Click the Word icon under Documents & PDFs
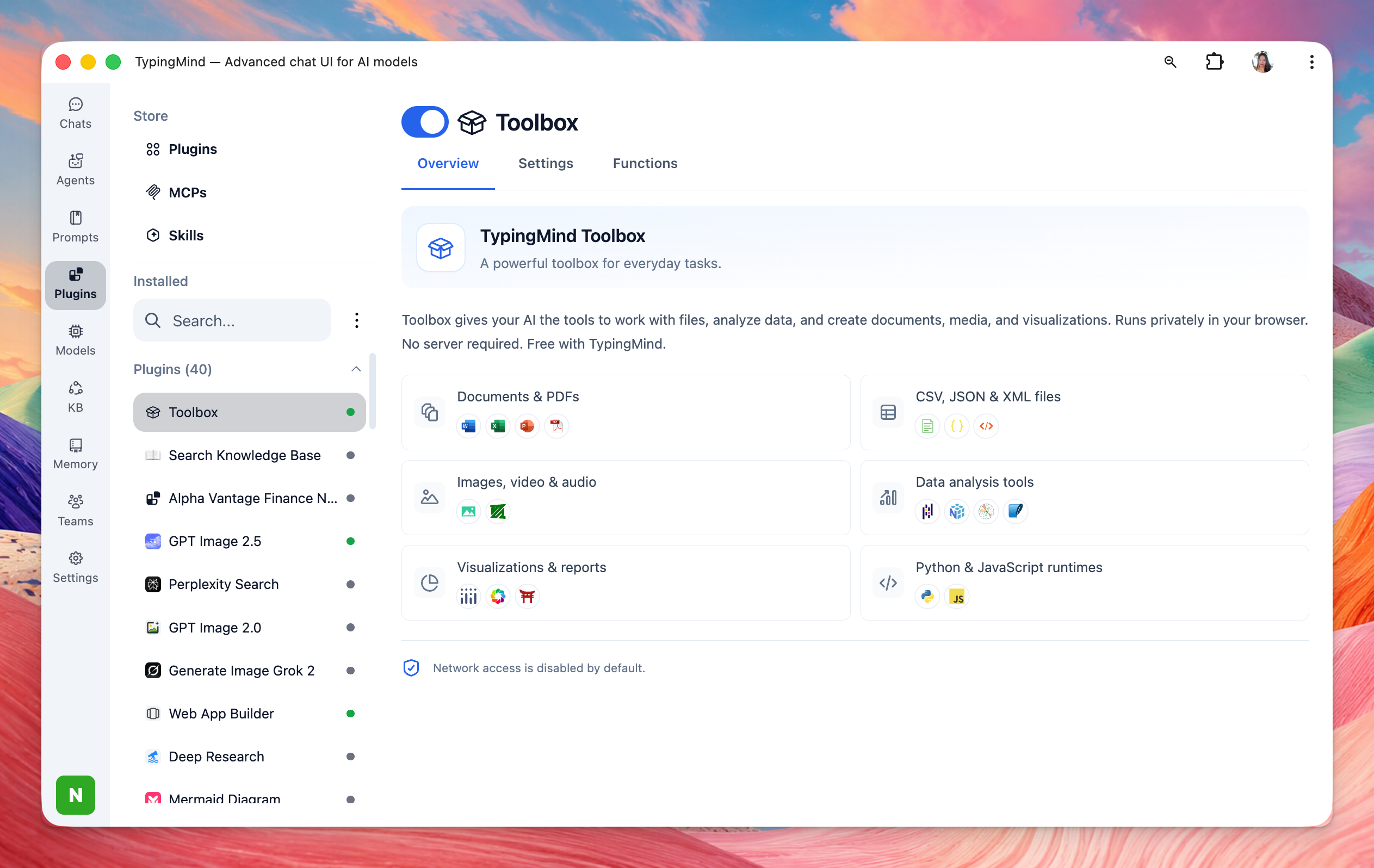This screenshot has height=868, width=1374. 468,426
